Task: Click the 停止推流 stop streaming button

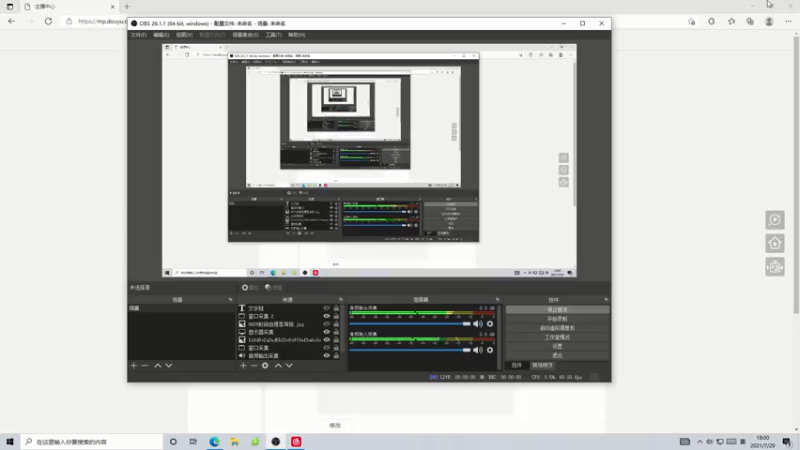Action: 557,310
